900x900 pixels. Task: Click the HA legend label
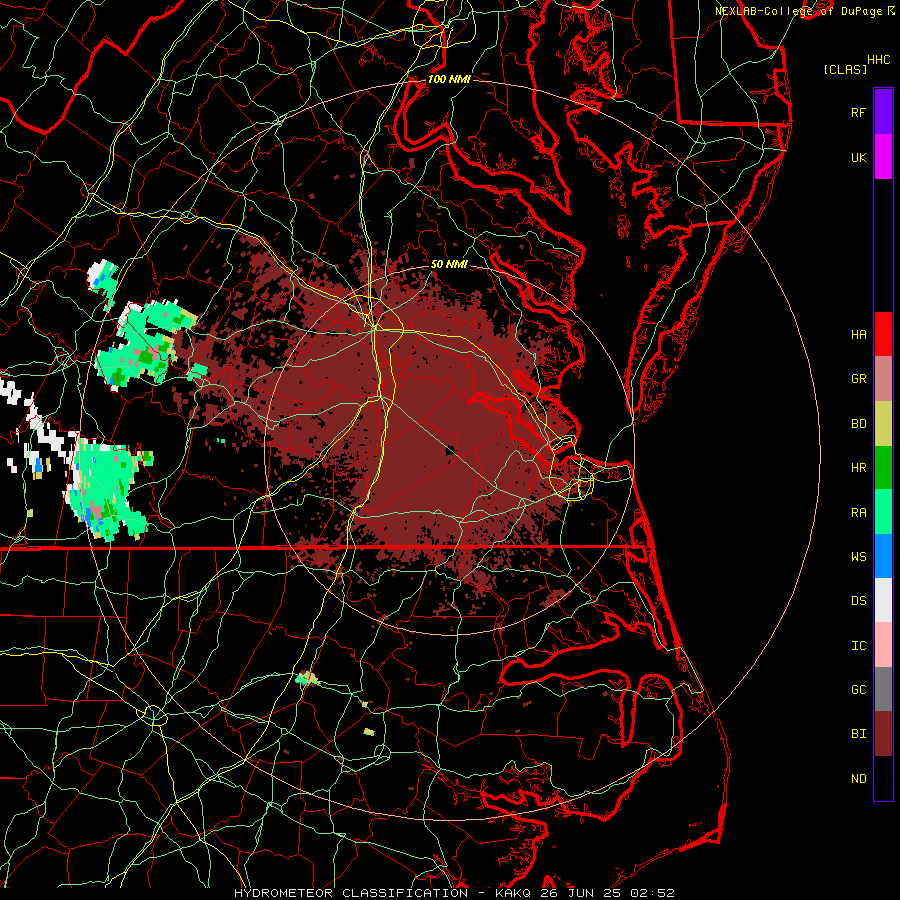858,334
